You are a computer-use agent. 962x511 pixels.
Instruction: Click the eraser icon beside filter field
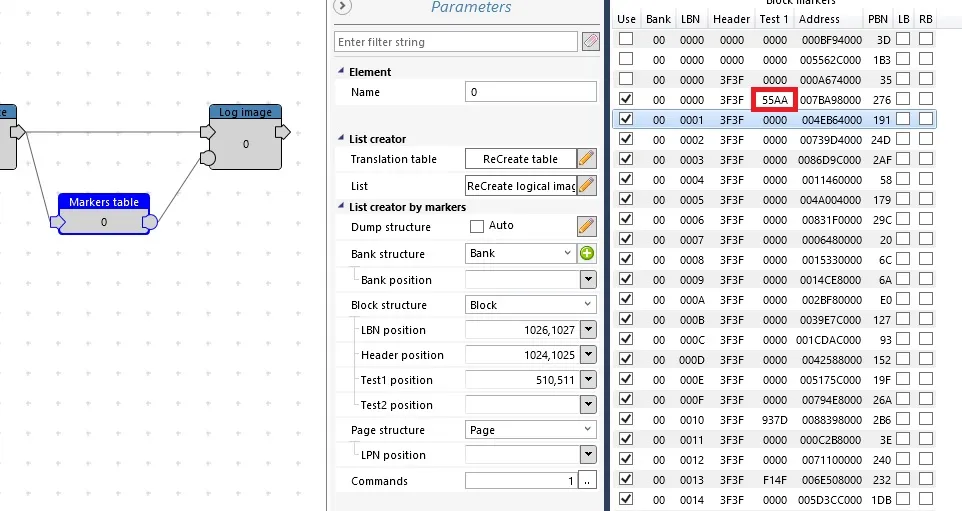(x=590, y=42)
